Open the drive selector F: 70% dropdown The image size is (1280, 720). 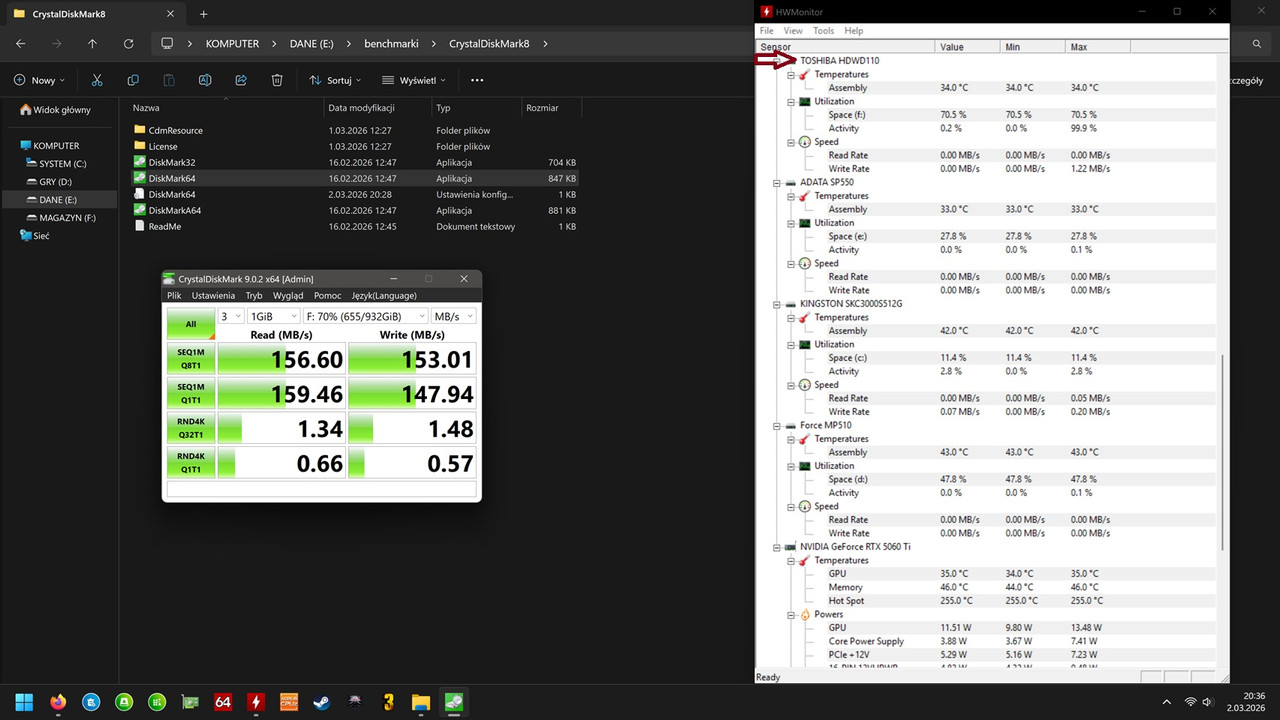pos(366,316)
